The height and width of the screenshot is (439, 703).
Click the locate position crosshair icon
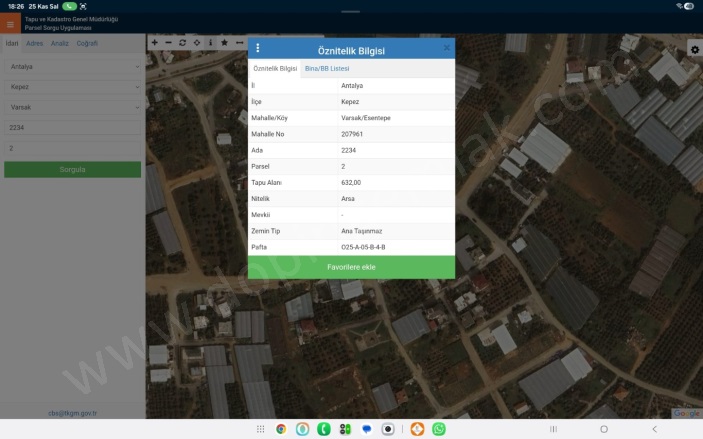(x=196, y=43)
